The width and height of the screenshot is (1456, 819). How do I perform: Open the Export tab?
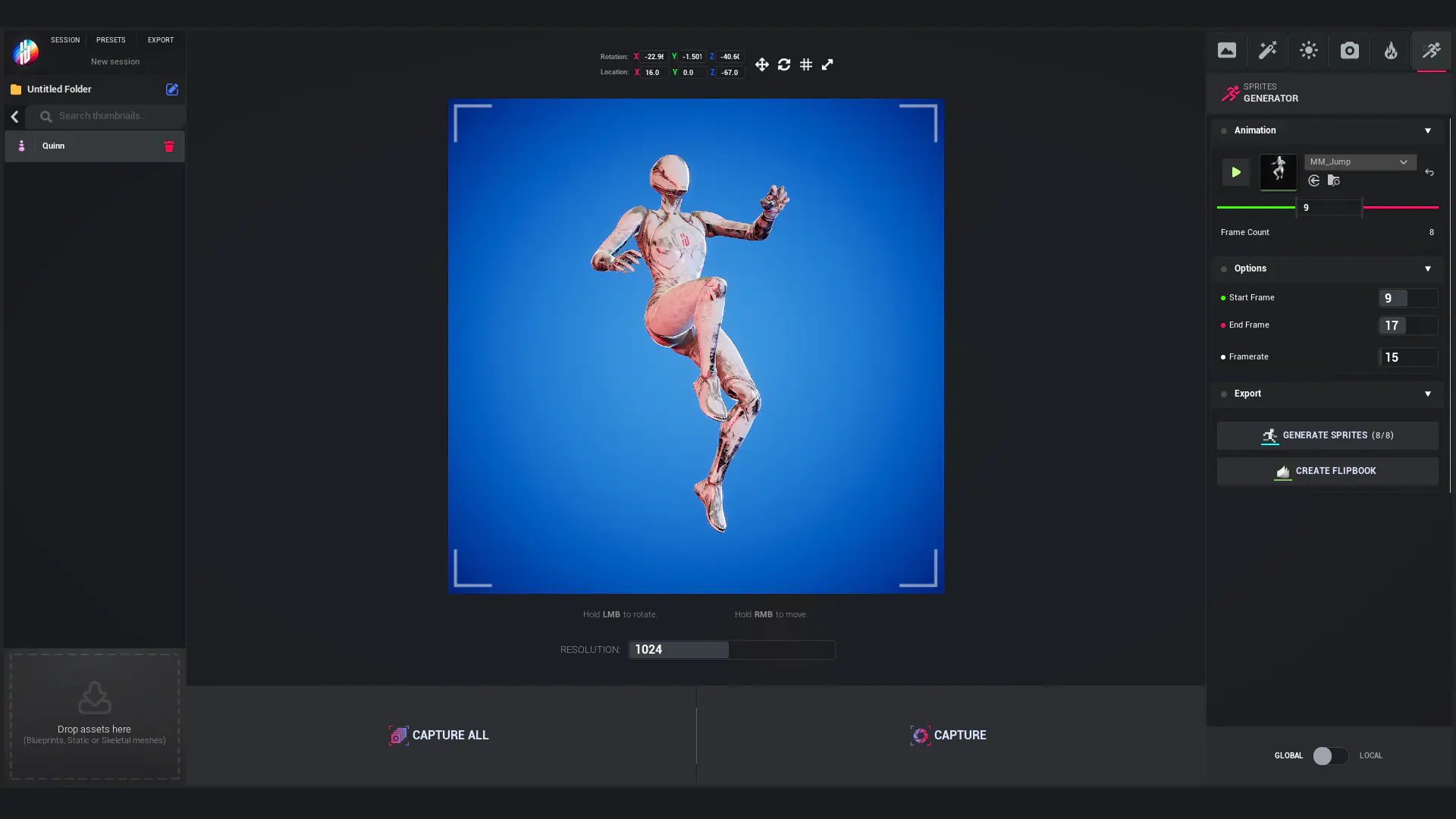tap(161, 40)
